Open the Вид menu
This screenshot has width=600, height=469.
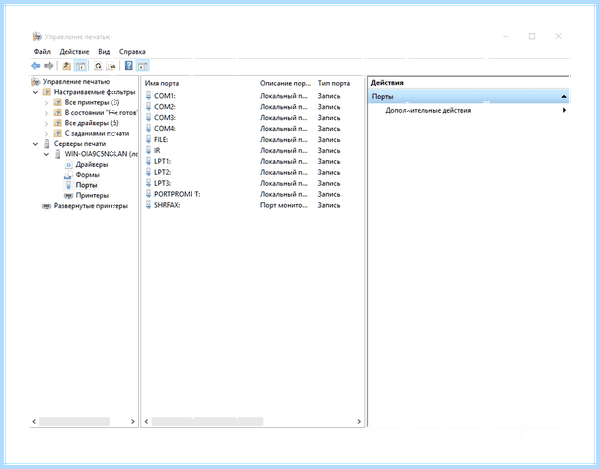click(104, 52)
